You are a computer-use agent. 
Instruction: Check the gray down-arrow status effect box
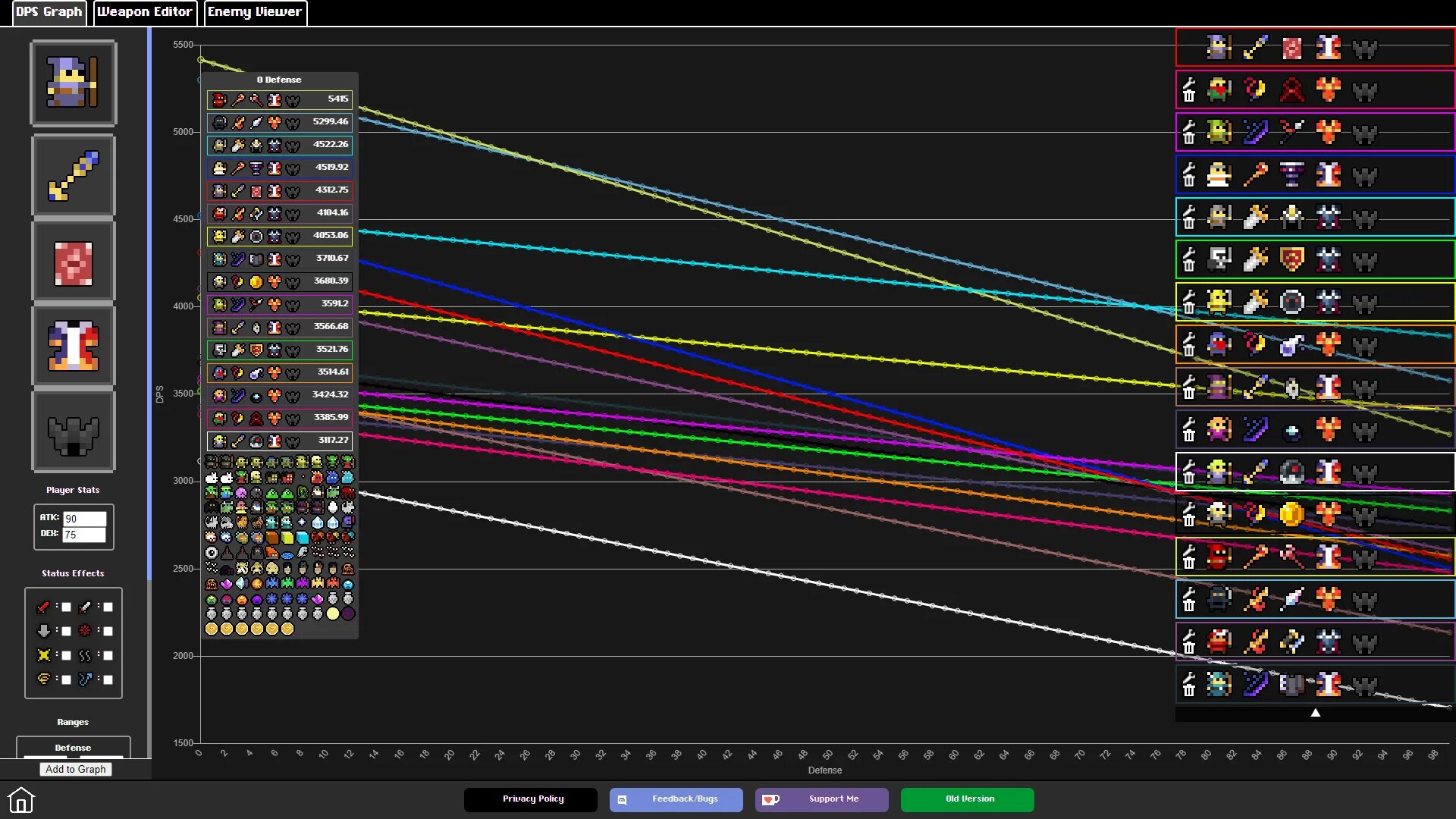[66, 632]
